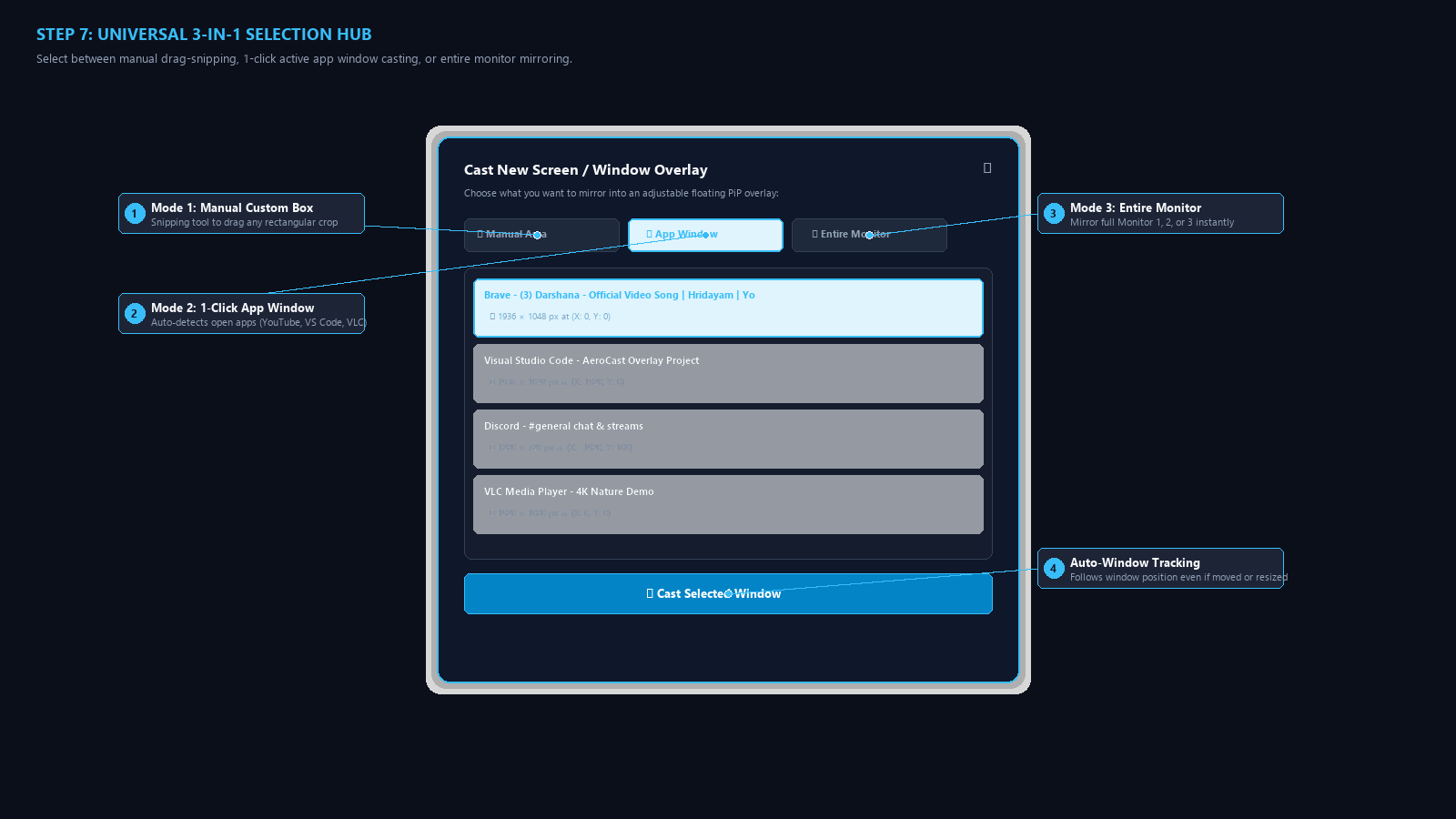Switch to the Manual Area tab

point(541,235)
